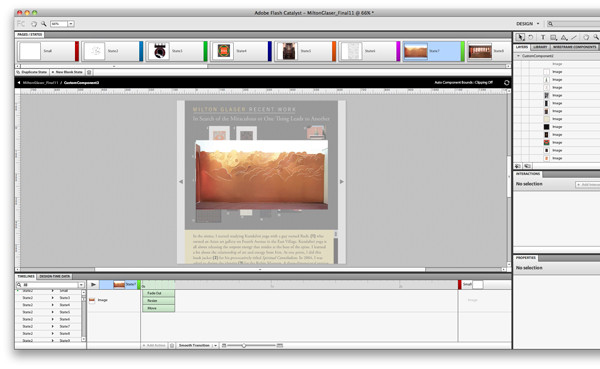The image size is (600, 369).
Task: Choose the Selection arrow tool
Action: pos(520,37)
